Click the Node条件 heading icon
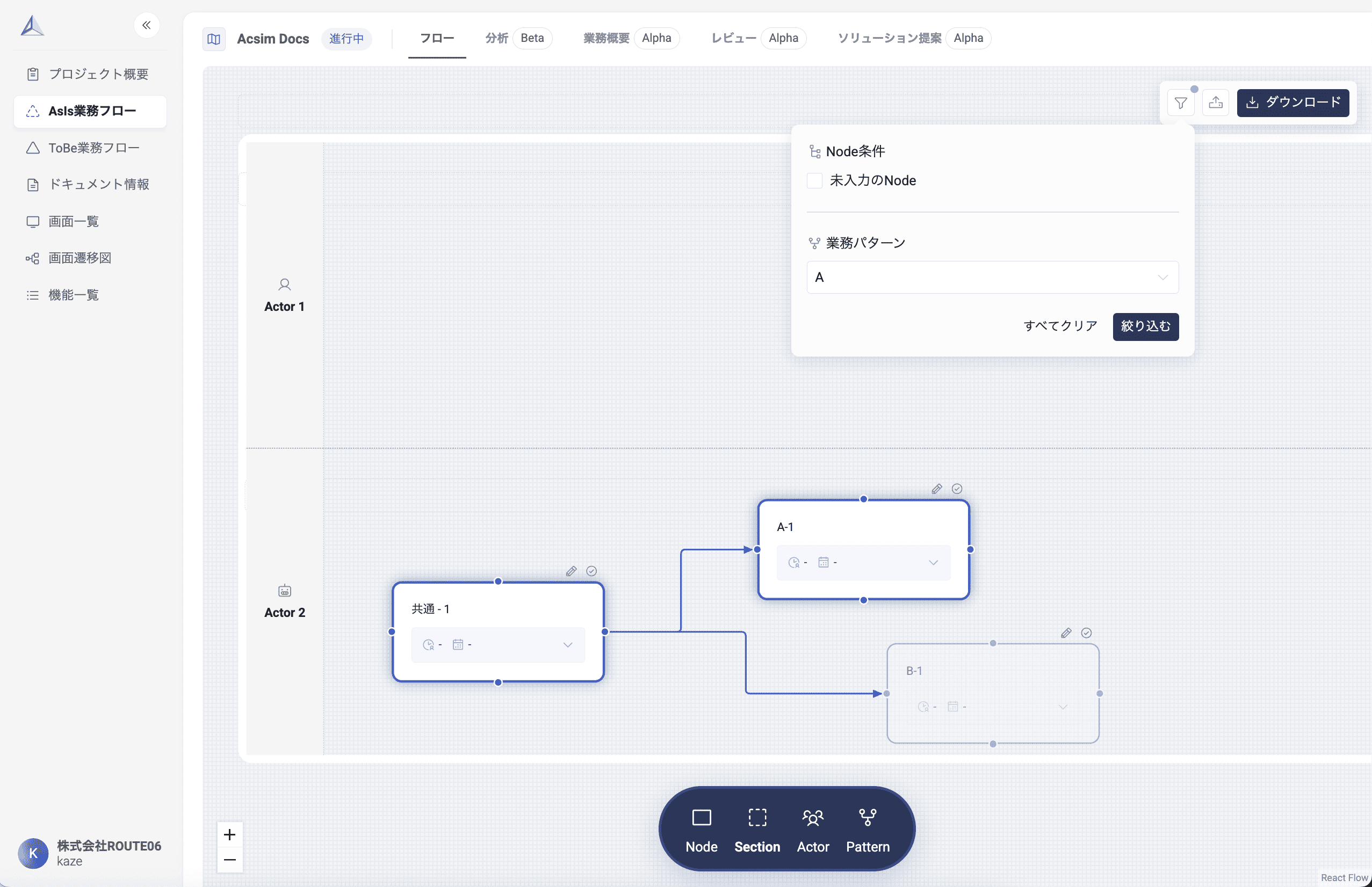The height and width of the screenshot is (887, 1372). pos(815,151)
